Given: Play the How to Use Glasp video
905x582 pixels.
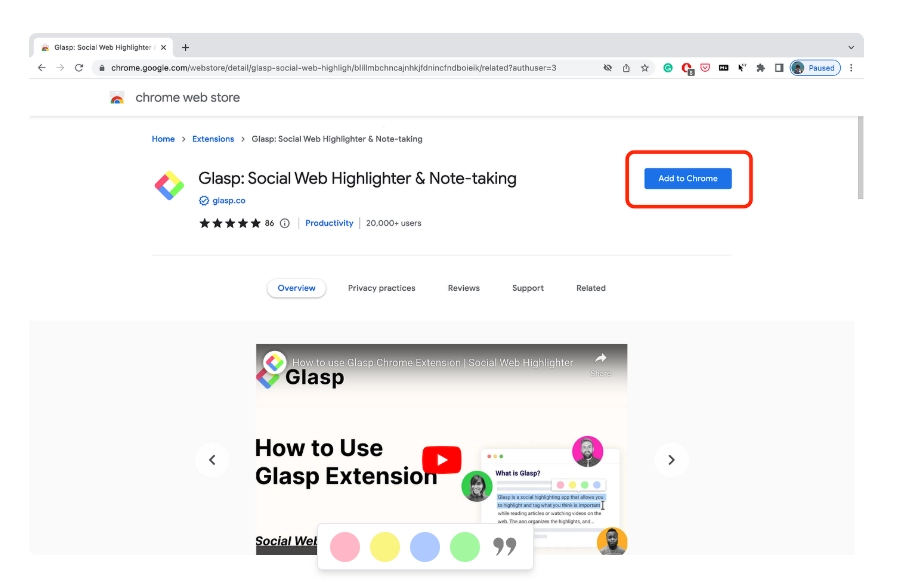Looking at the screenshot, I should pos(442,460).
